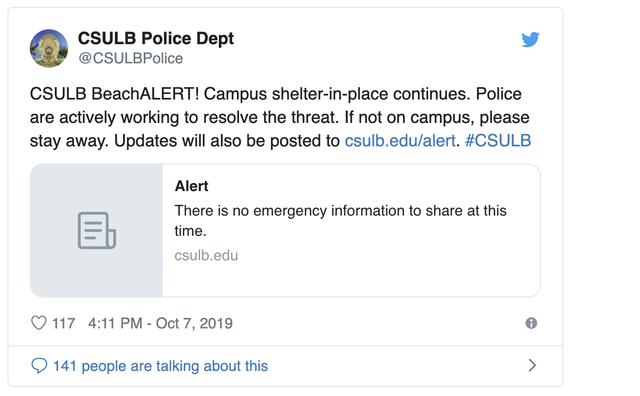640x396 pixels.
Task: Expand conversation with the right chevron
Action: click(532, 365)
